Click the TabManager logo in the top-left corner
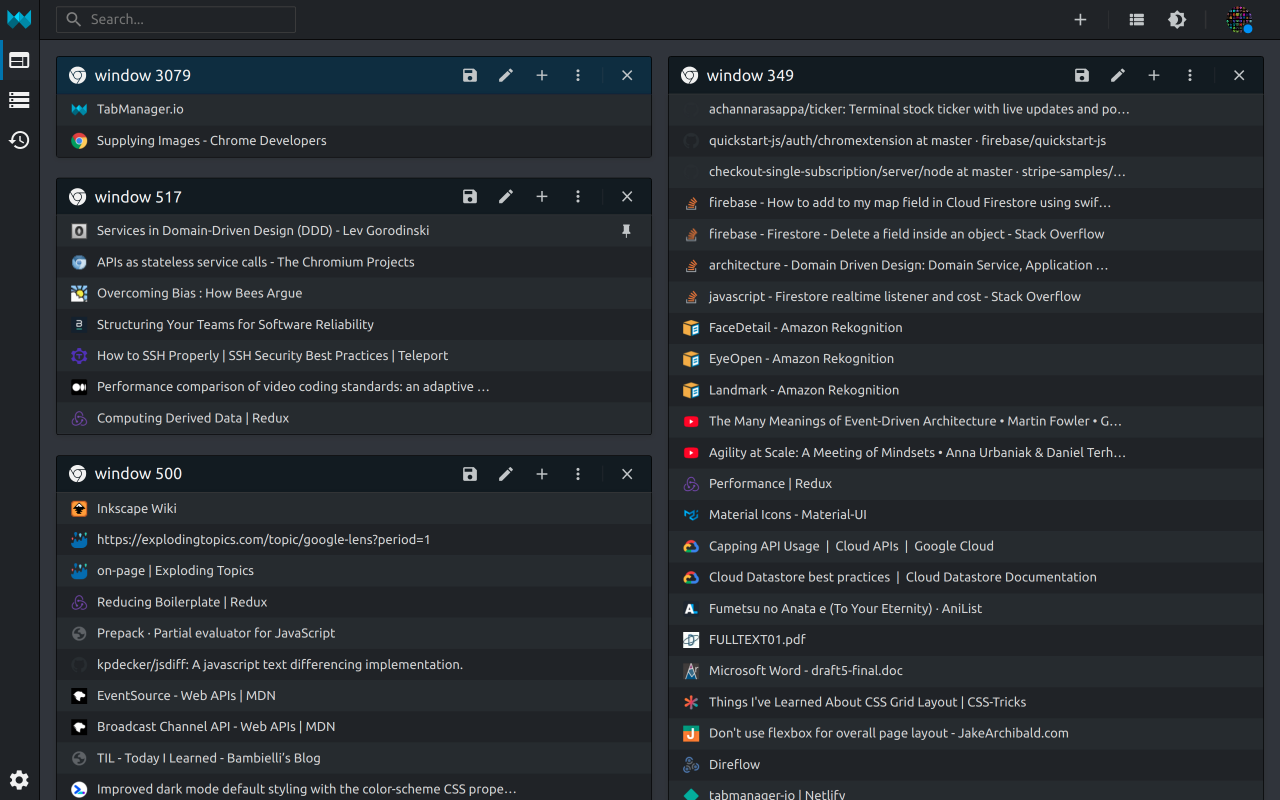This screenshot has height=800, width=1280. point(20,19)
